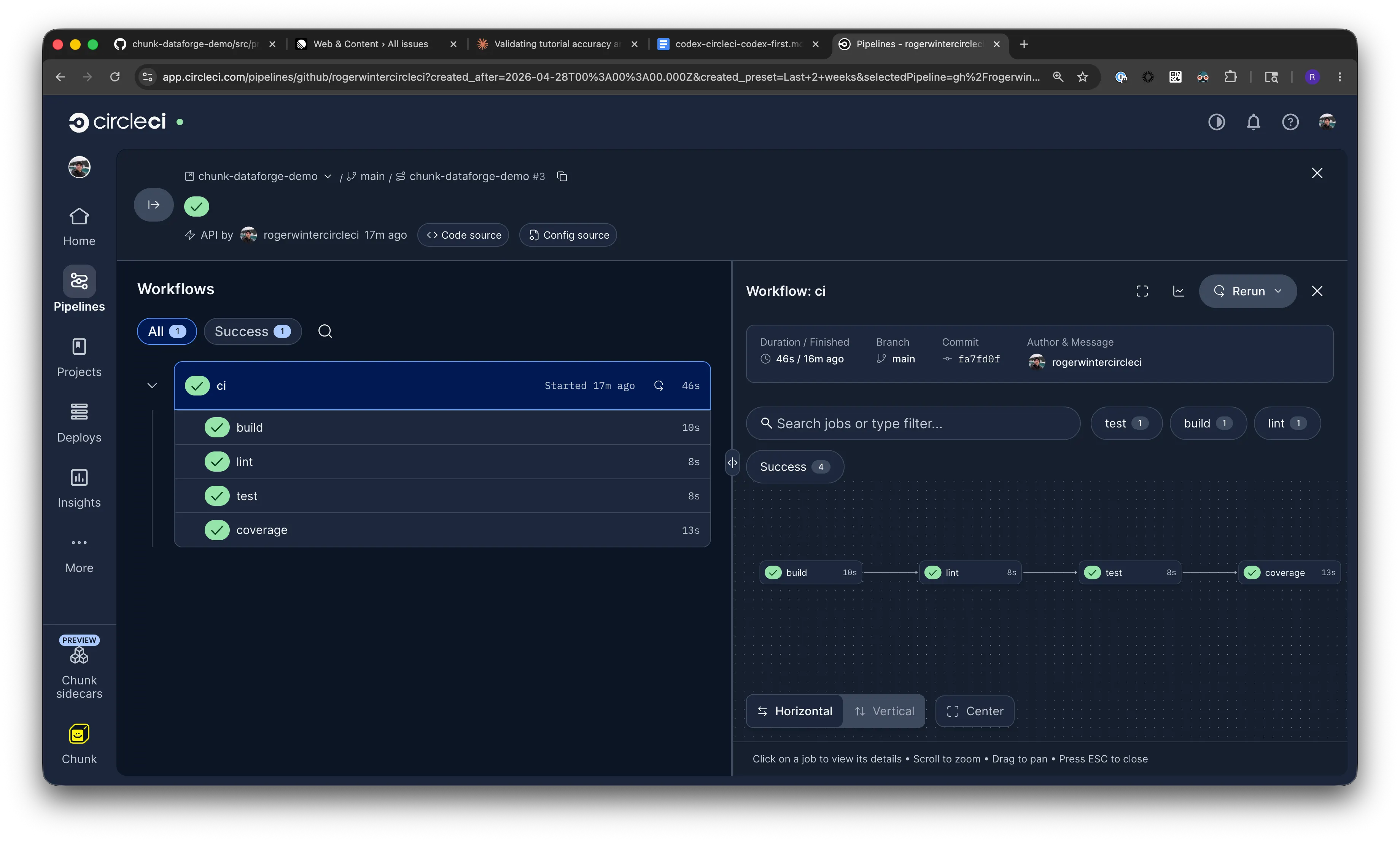Select lint node in workflow graph

tap(970, 572)
